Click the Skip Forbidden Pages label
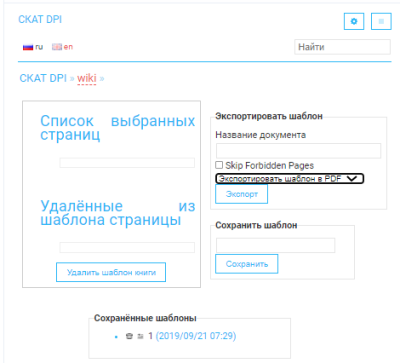The height and width of the screenshot is (363, 400). [270, 165]
